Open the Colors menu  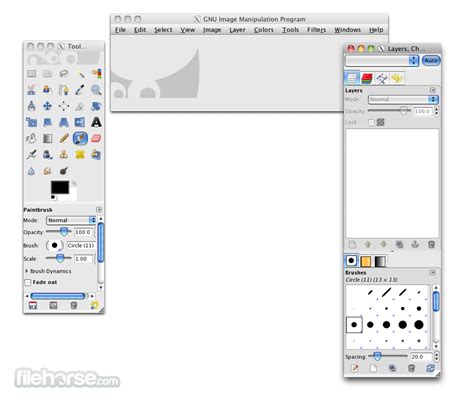pos(263,30)
